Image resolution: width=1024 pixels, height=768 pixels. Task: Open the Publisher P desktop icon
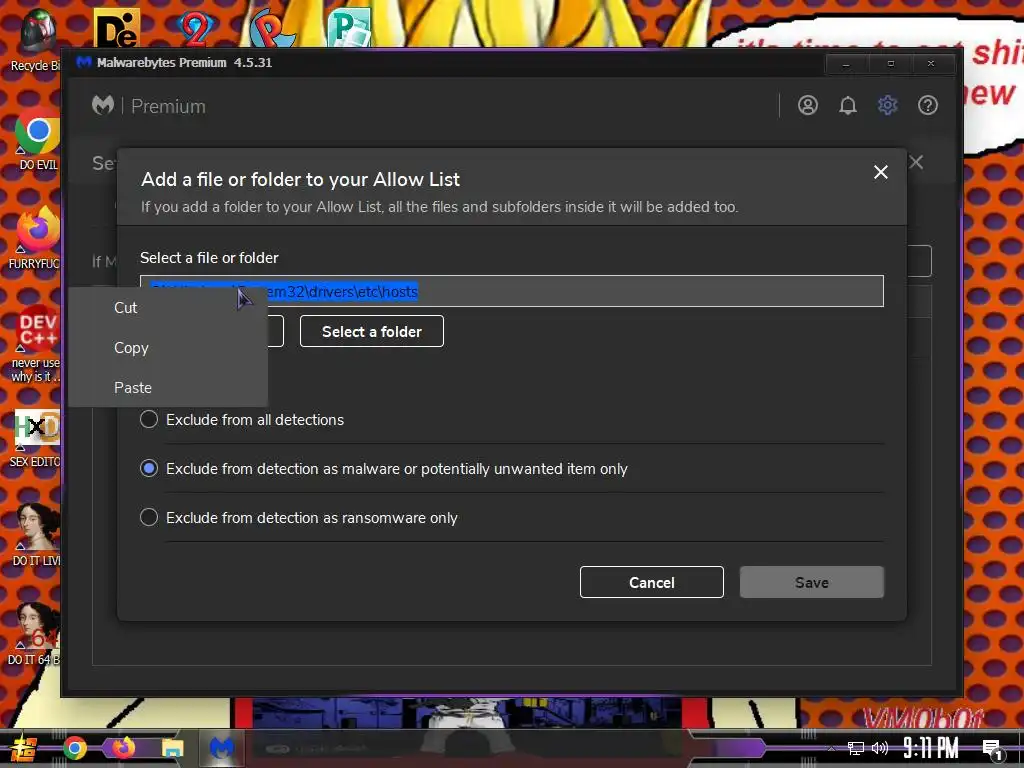pos(349,27)
